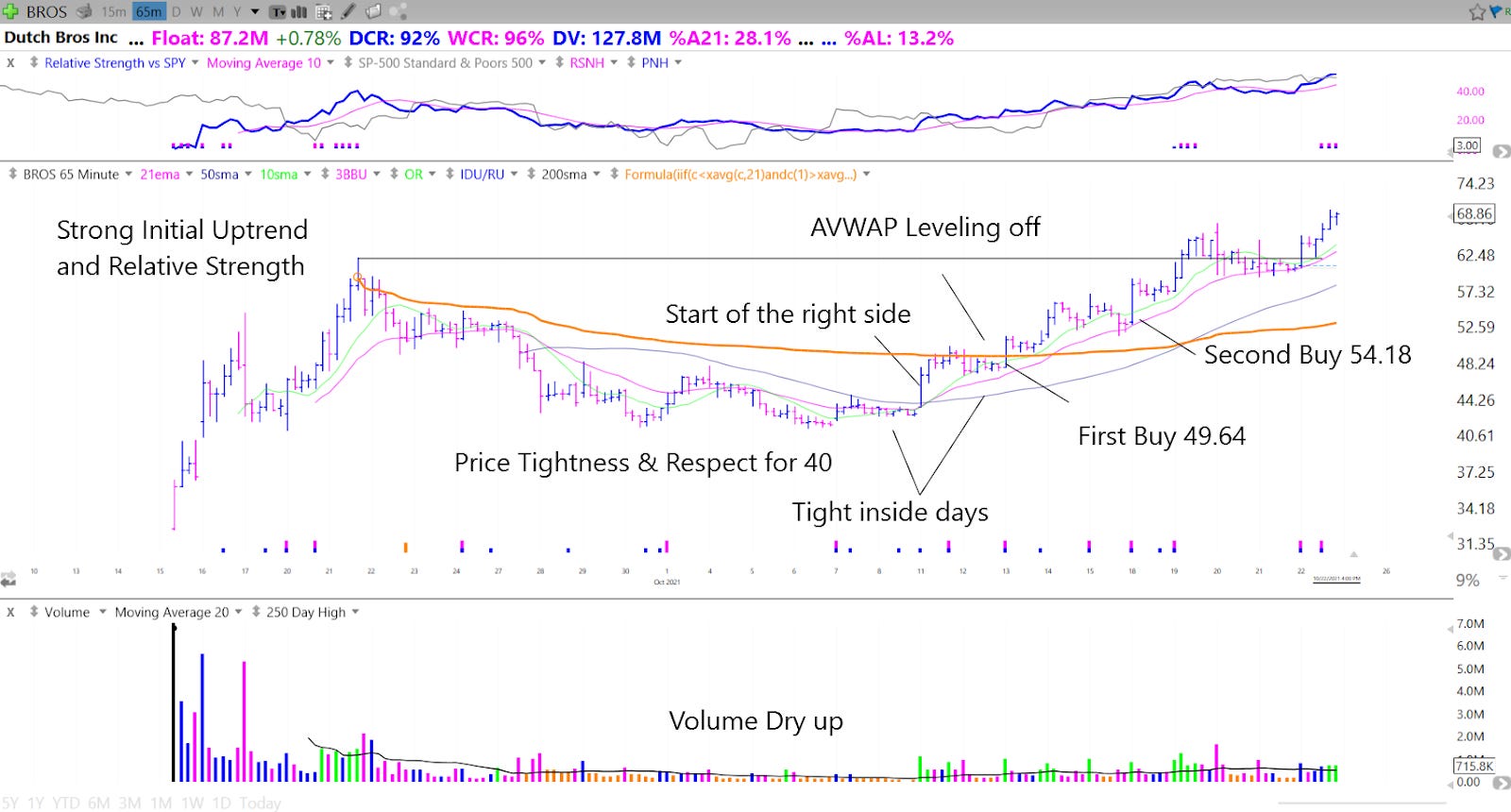The height and width of the screenshot is (812, 1511).
Task: Open the 10sma indicator menu
Action: [x=307, y=174]
